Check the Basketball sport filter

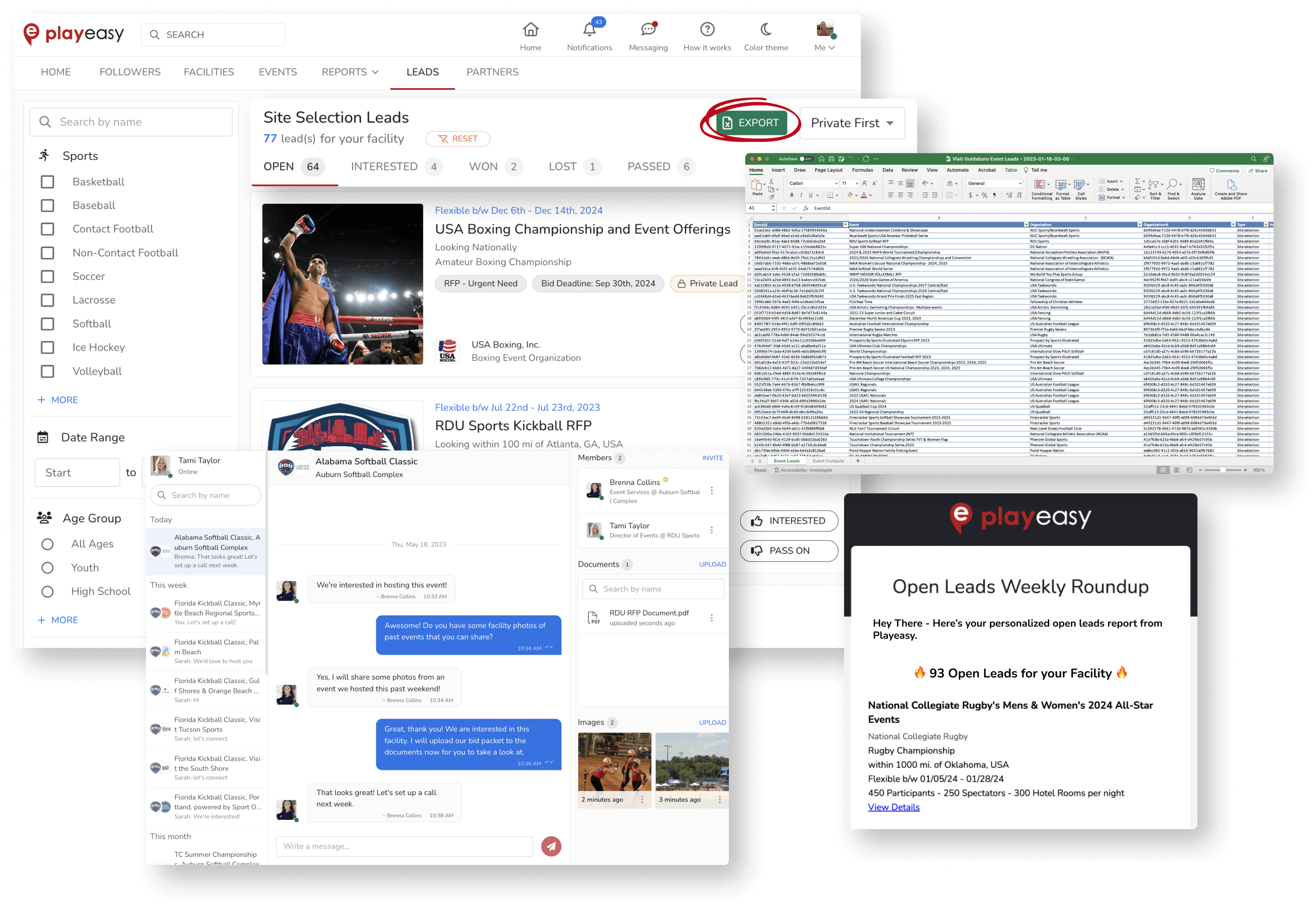(48, 182)
